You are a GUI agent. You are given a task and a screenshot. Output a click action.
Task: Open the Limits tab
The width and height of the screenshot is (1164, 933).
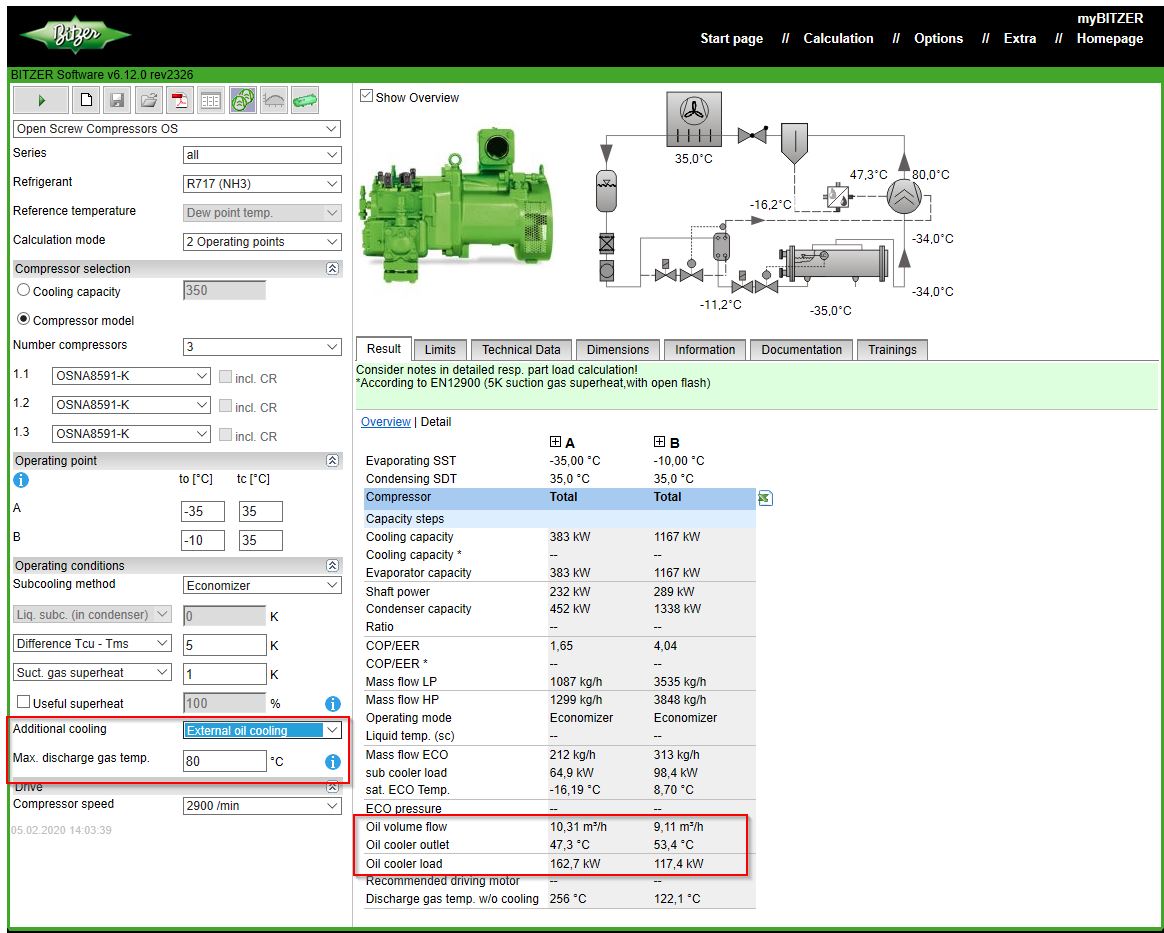(440, 350)
